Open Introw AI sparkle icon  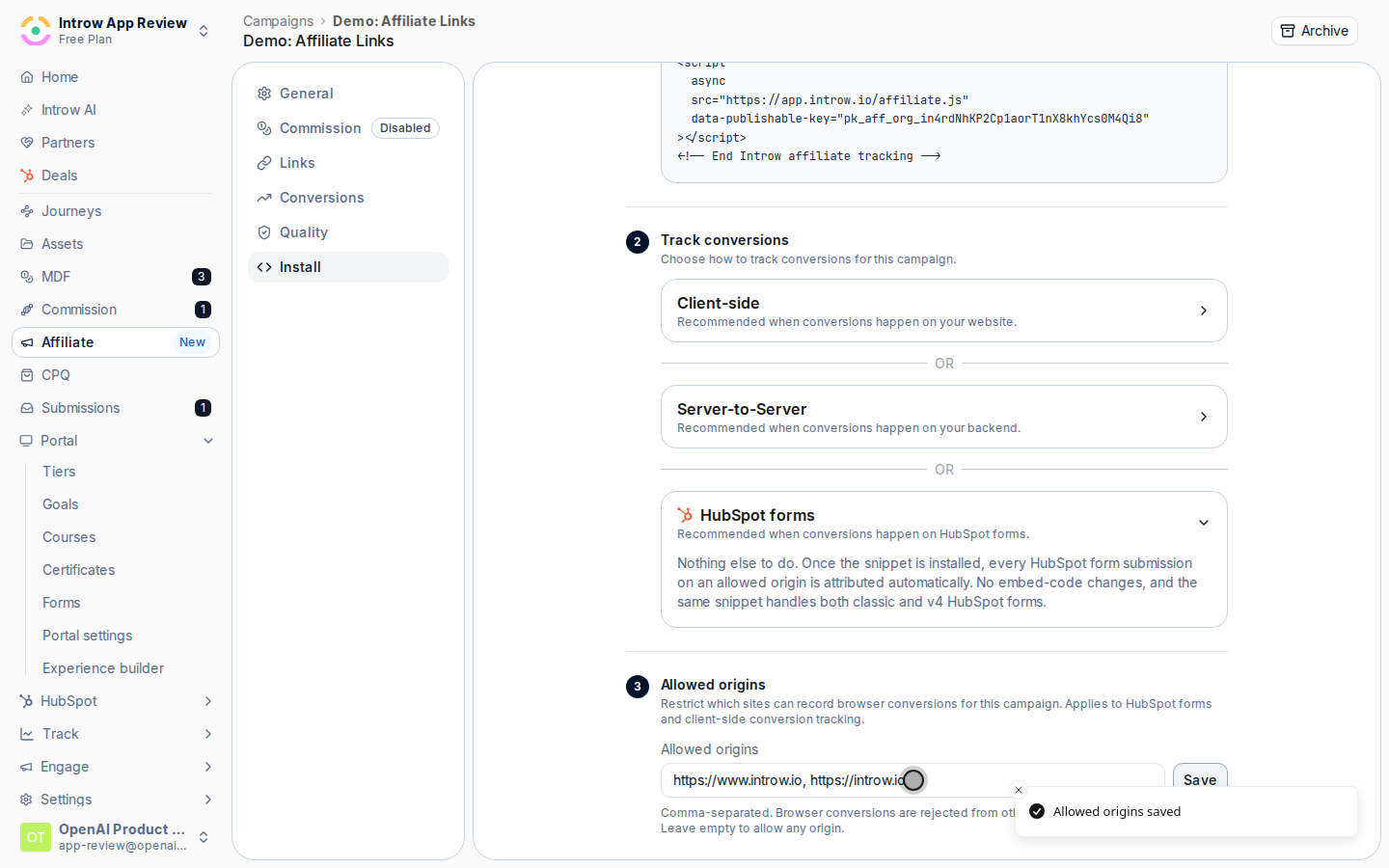pos(27,110)
